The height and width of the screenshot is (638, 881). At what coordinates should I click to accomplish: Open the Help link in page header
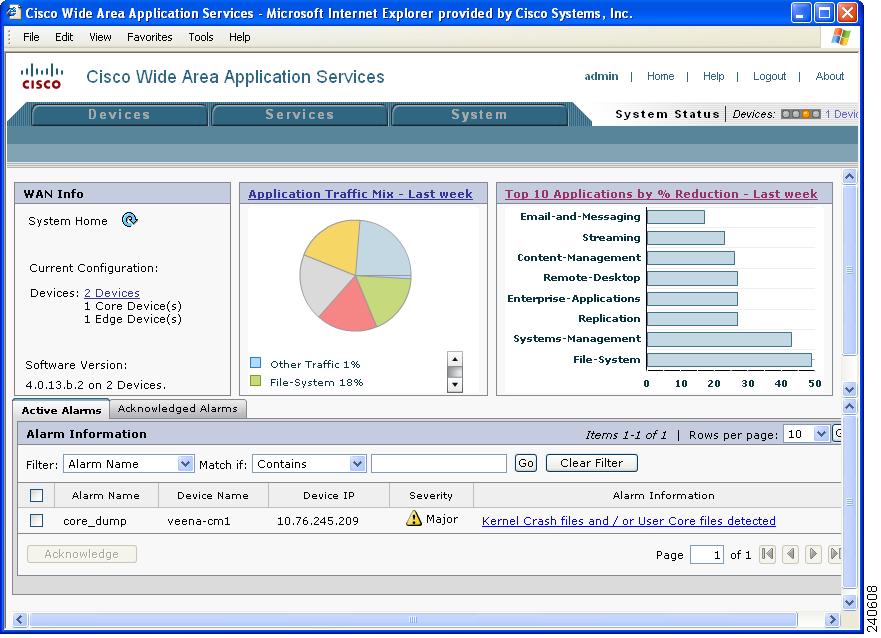tap(714, 76)
